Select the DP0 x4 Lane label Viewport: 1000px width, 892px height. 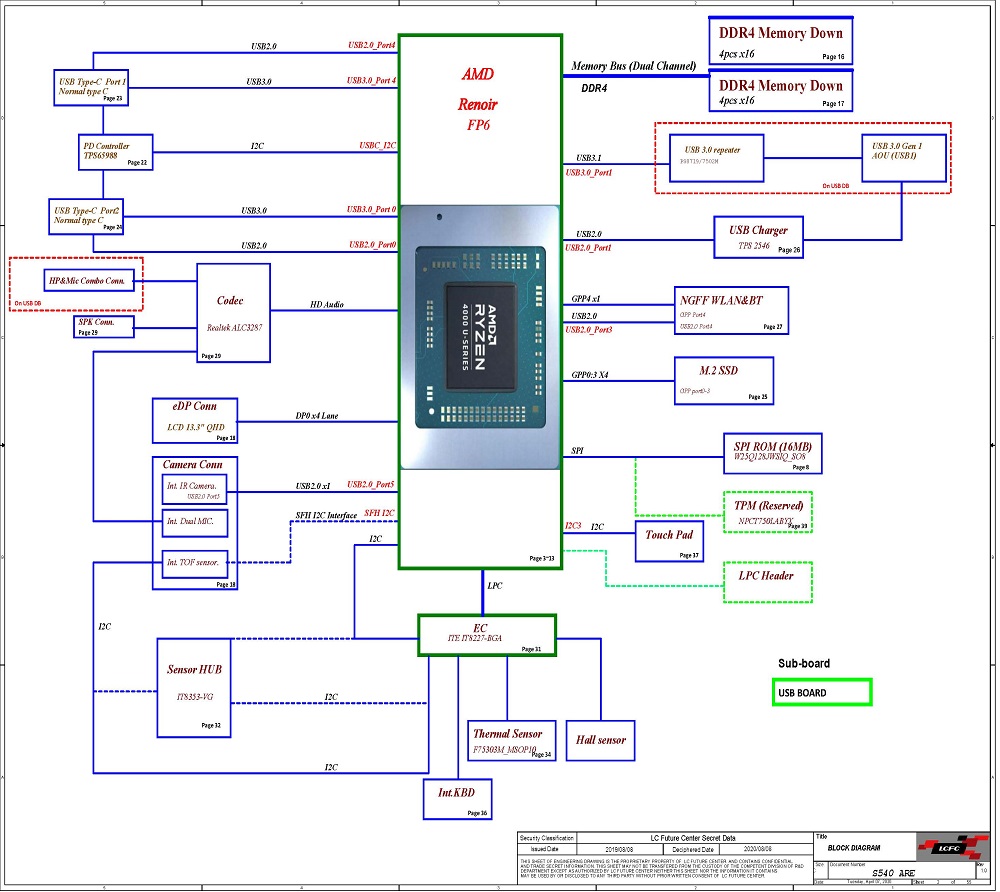click(x=318, y=417)
